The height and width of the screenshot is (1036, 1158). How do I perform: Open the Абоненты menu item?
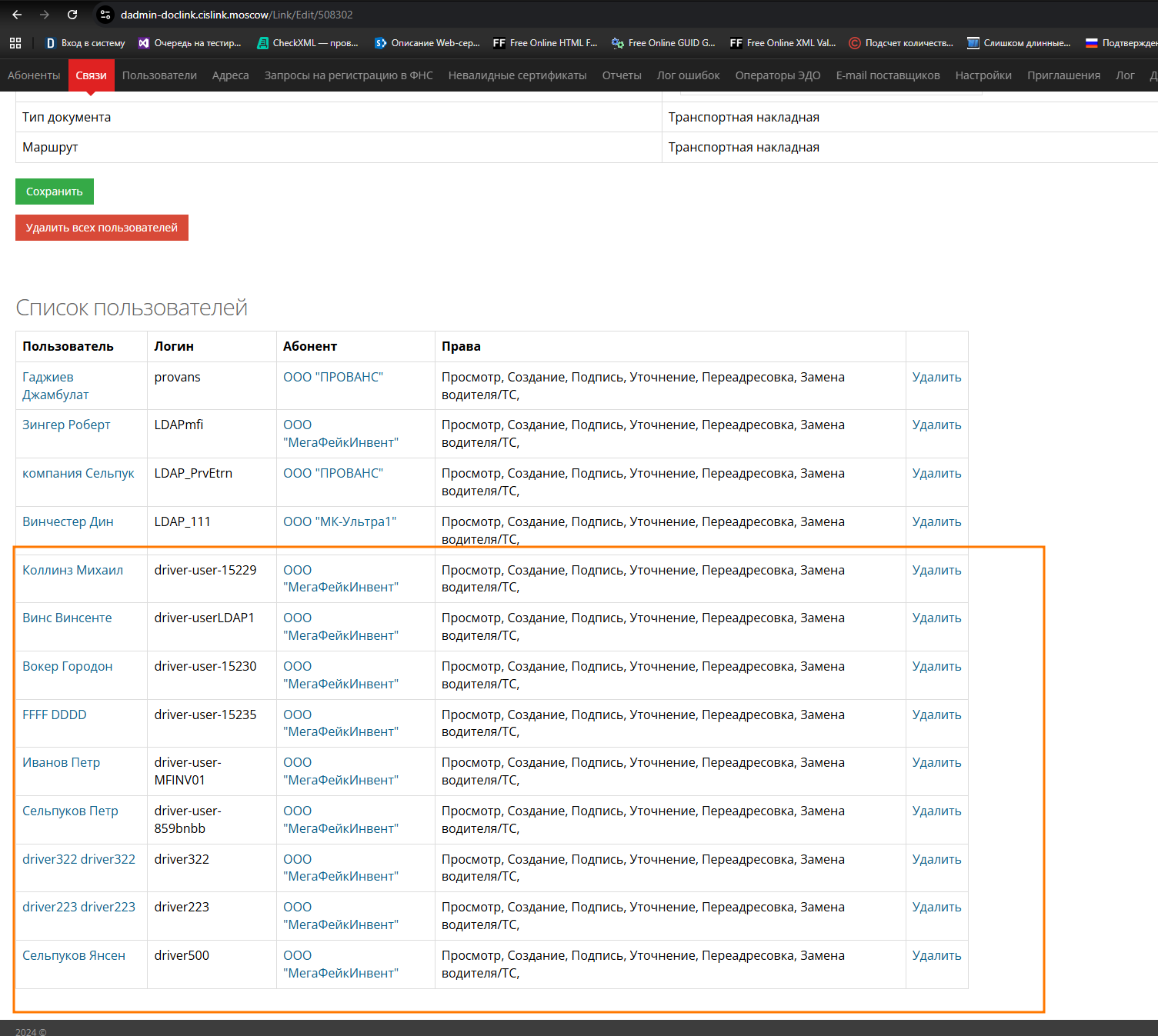tap(34, 75)
